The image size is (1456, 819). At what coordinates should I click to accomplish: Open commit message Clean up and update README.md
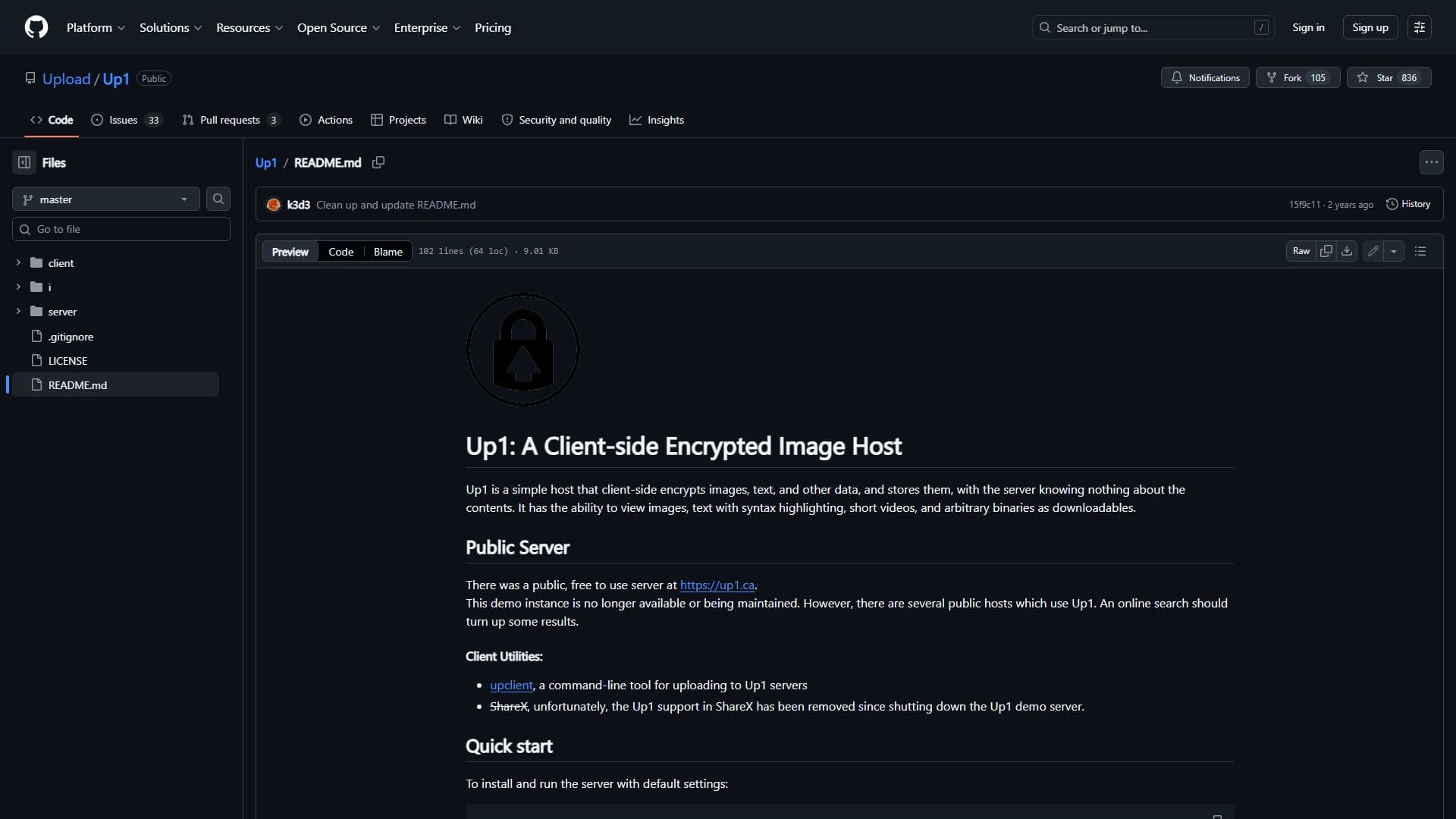tap(396, 205)
